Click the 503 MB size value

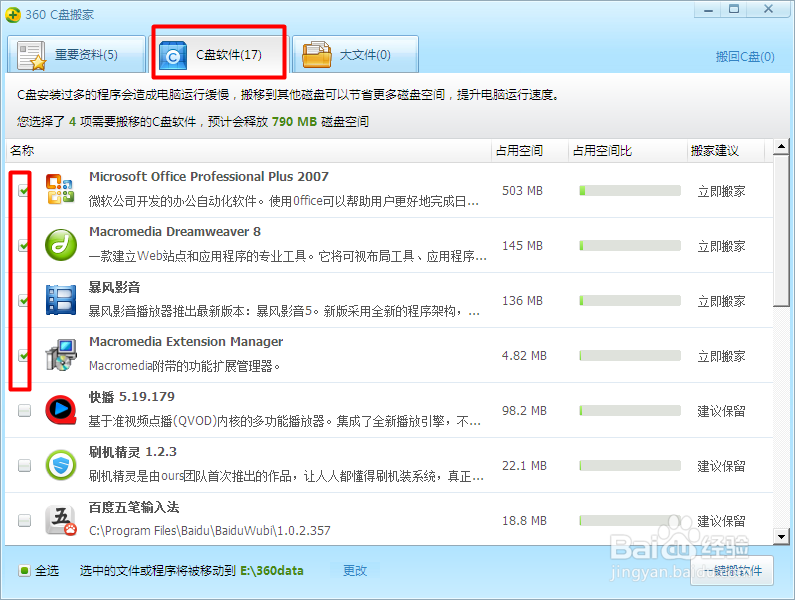tap(522, 191)
